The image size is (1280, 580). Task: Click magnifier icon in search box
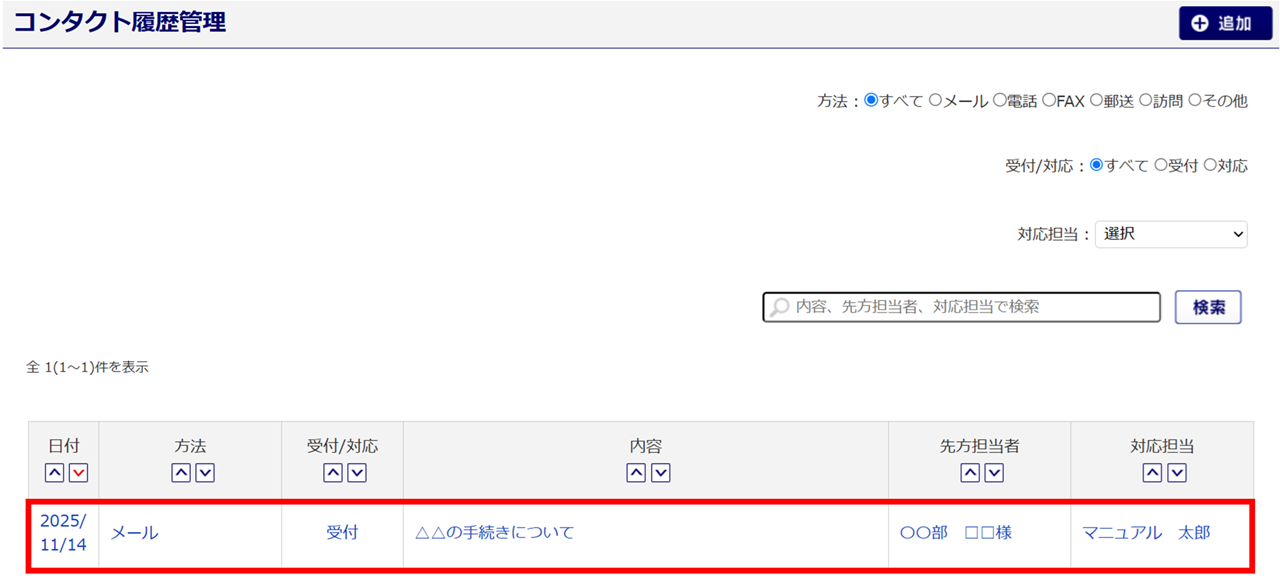779,307
